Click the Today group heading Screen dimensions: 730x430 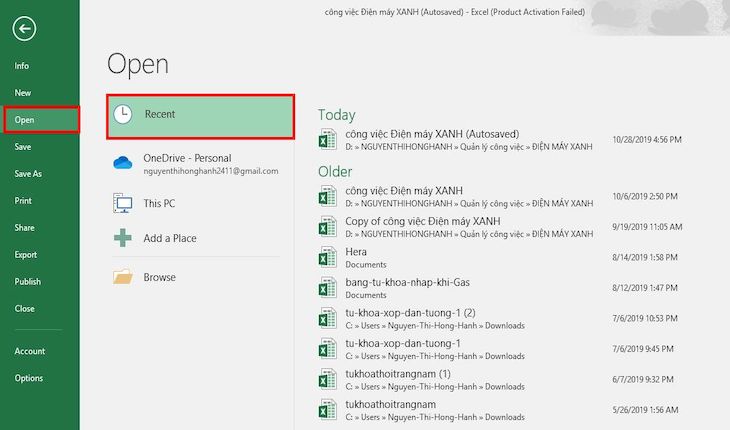[x=337, y=115]
